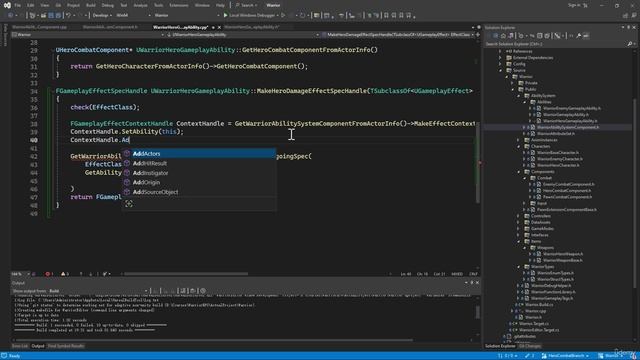The height and width of the screenshot is (360, 640).
Task: Select HeroCombatComponent.h file
Action: click(x=567, y=191)
